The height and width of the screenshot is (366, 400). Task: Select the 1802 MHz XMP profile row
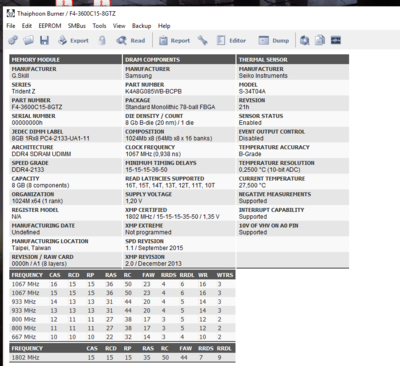pyautogui.click(x=122, y=357)
